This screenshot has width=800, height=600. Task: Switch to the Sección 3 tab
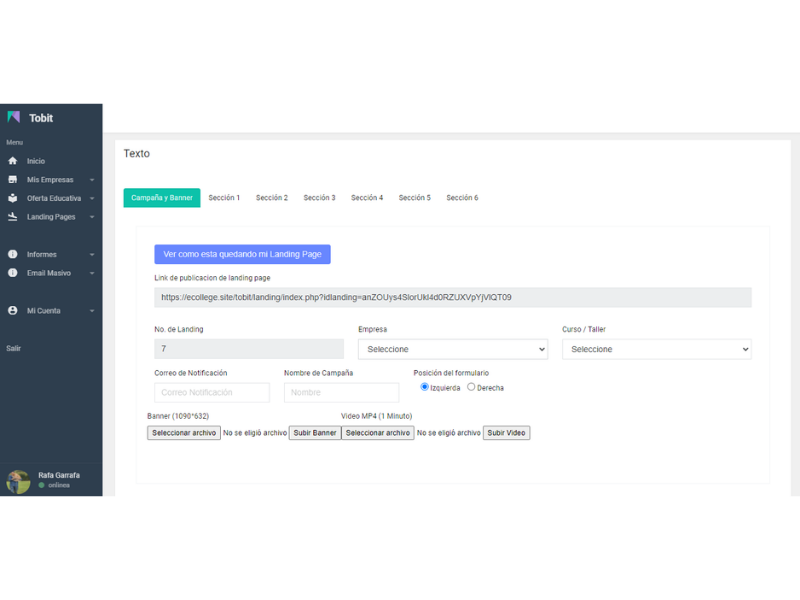coord(319,198)
